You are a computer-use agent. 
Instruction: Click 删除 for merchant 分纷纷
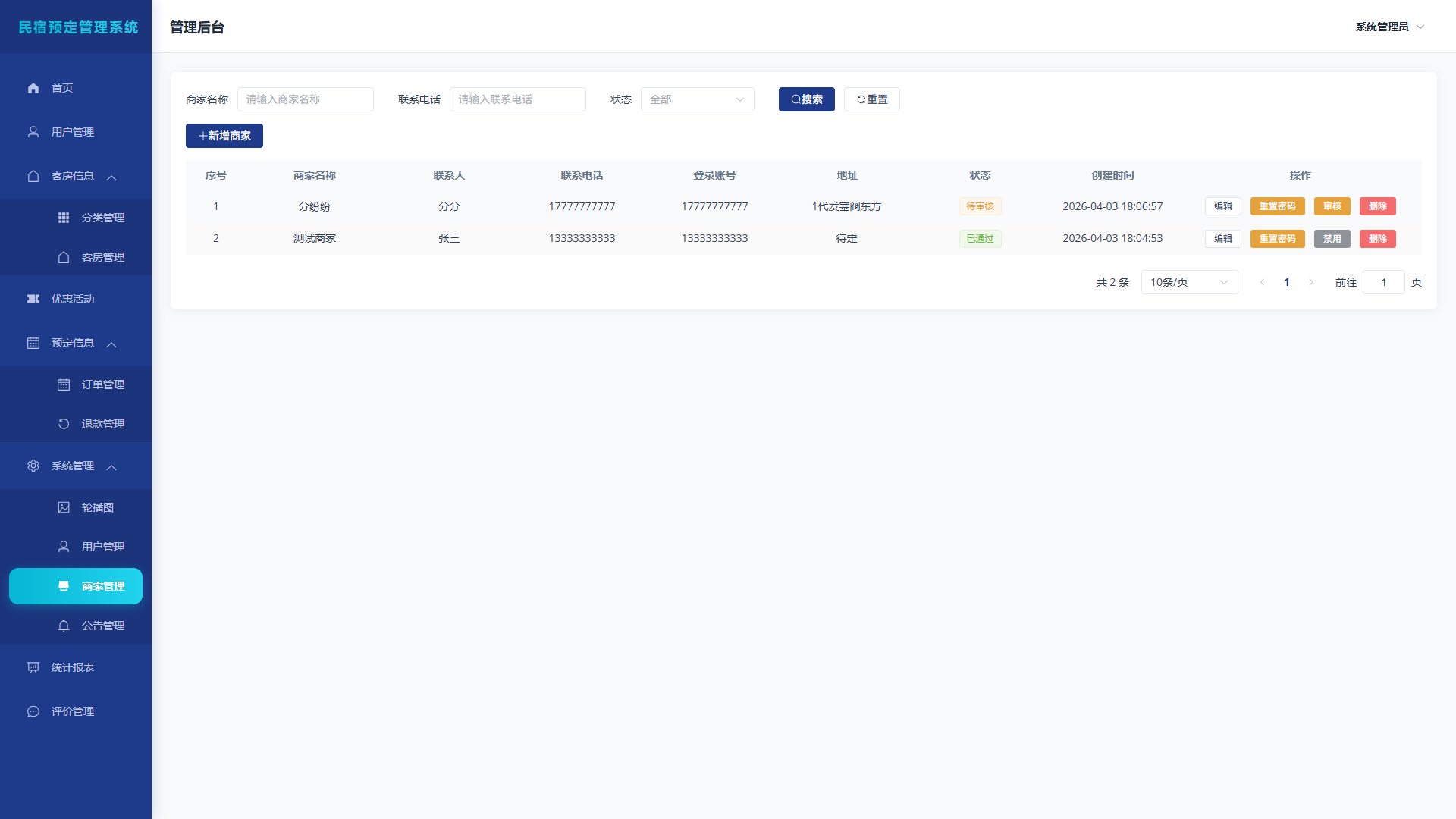pyautogui.click(x=1377, y=206)
